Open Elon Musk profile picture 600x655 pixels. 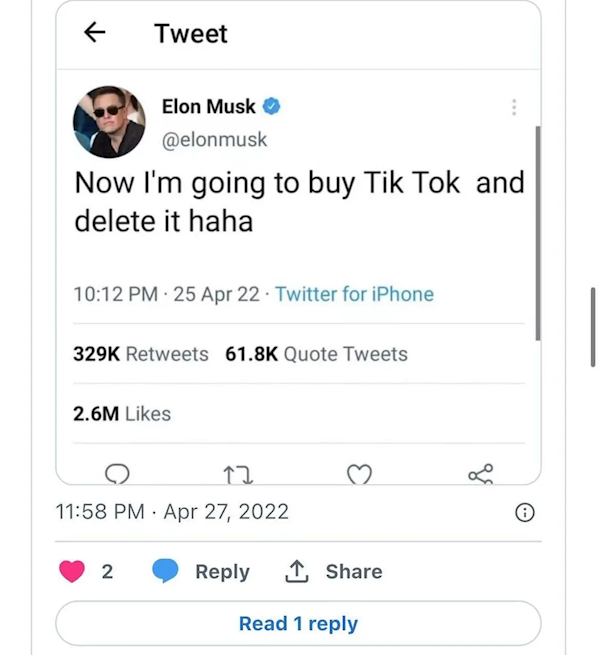pos(110,121)
